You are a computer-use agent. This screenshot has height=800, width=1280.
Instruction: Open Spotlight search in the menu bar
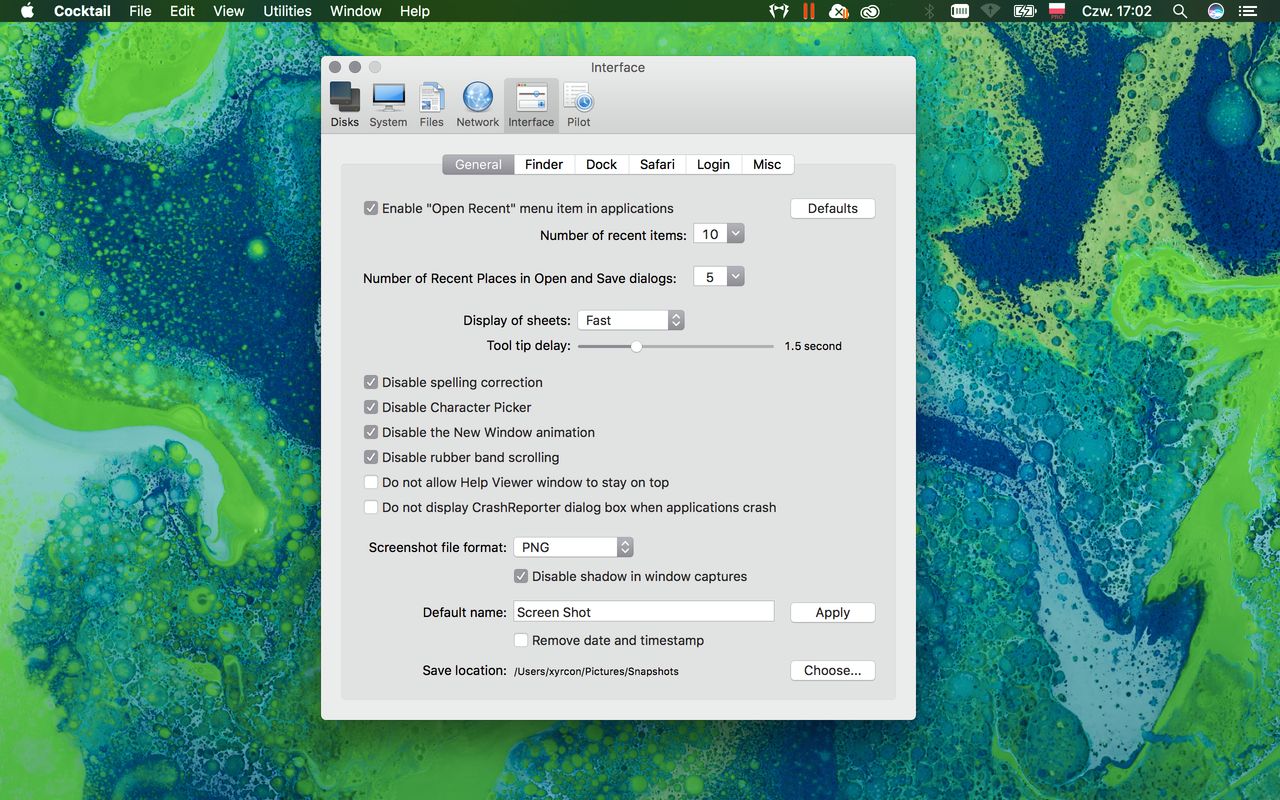coord(1180,11)
